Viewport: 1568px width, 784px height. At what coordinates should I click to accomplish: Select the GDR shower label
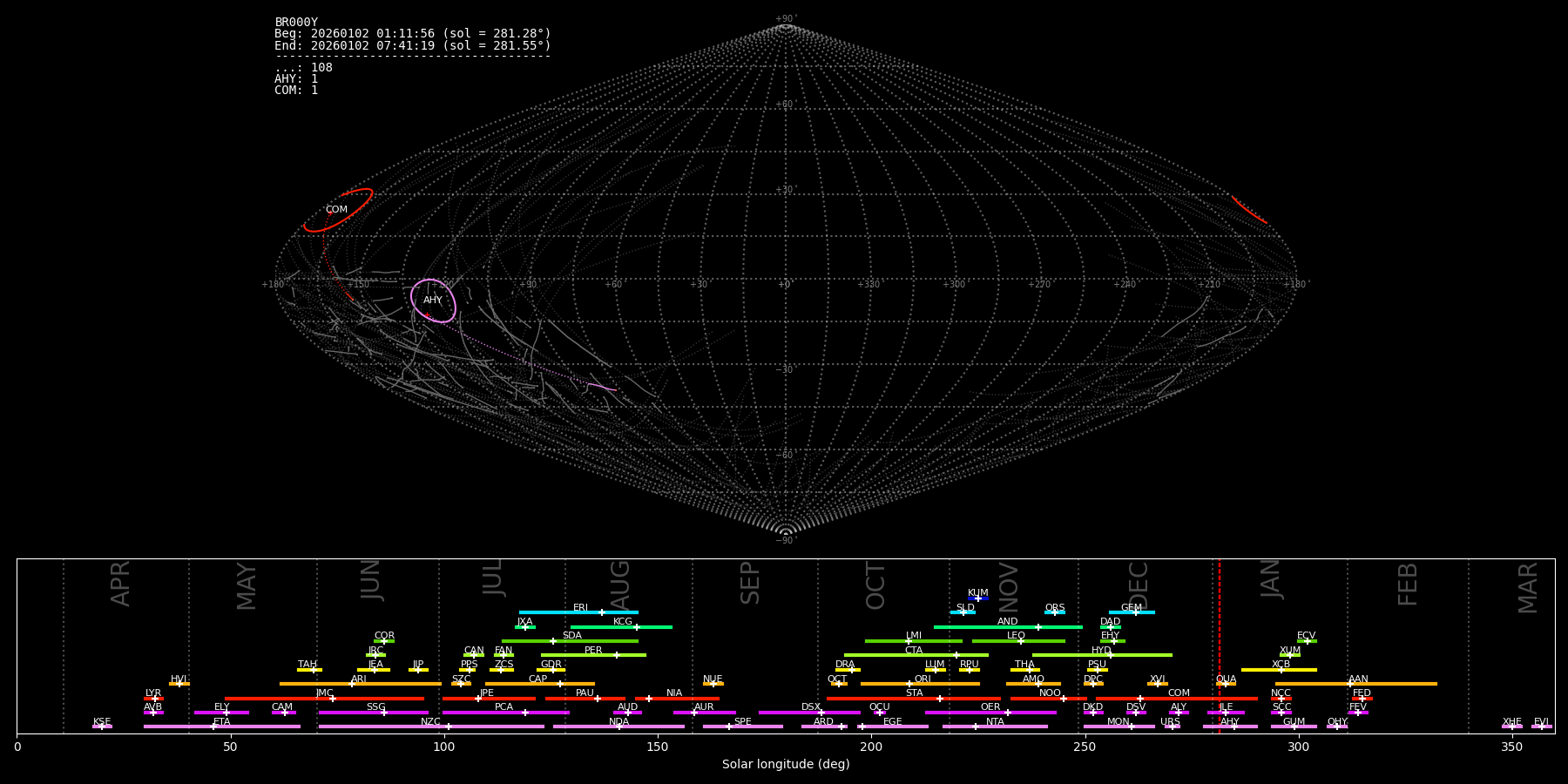click(x=551, y=665)
